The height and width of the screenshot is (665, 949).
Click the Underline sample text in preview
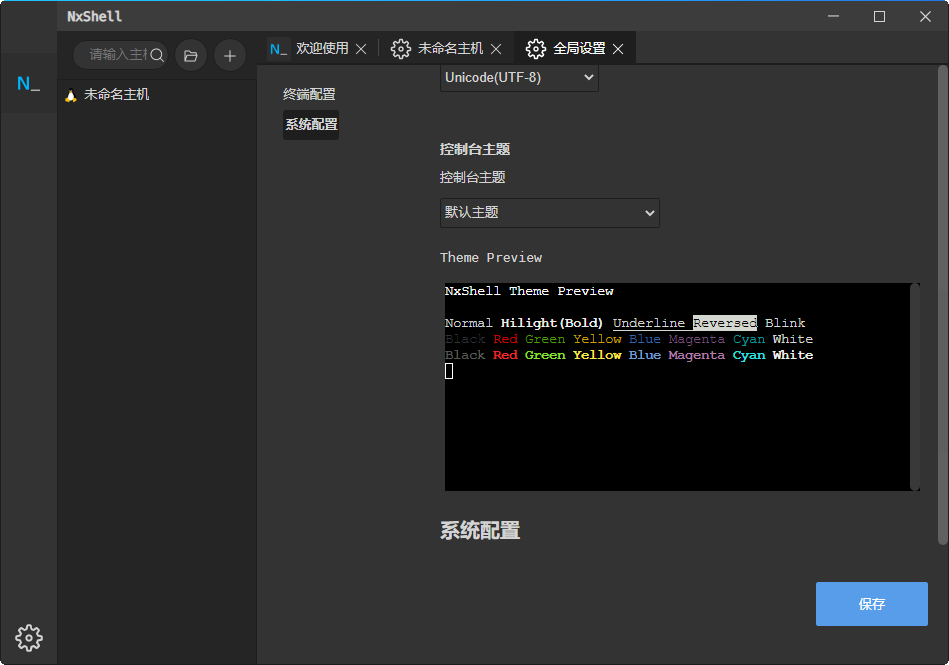point(649,323)
